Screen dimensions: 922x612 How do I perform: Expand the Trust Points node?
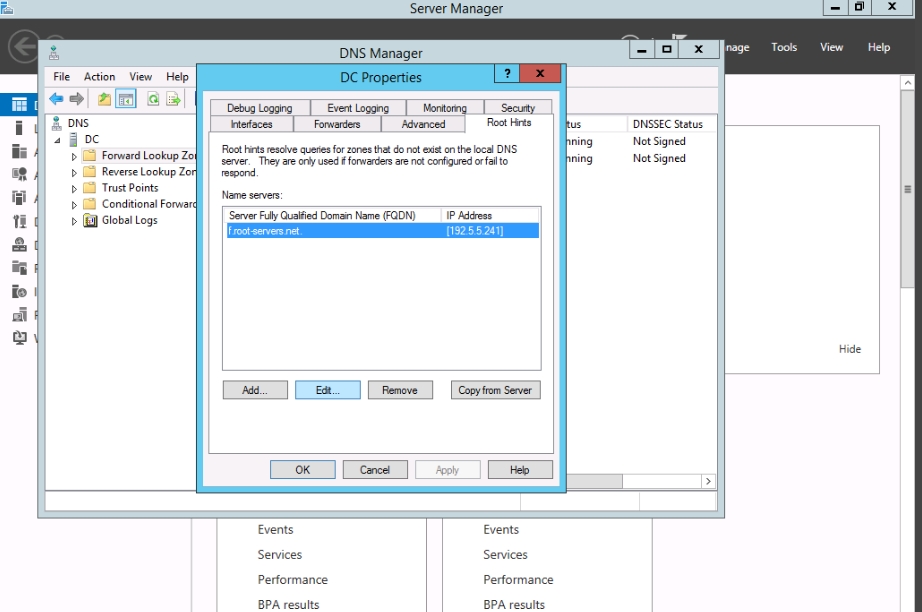click(x=74, y=189)
